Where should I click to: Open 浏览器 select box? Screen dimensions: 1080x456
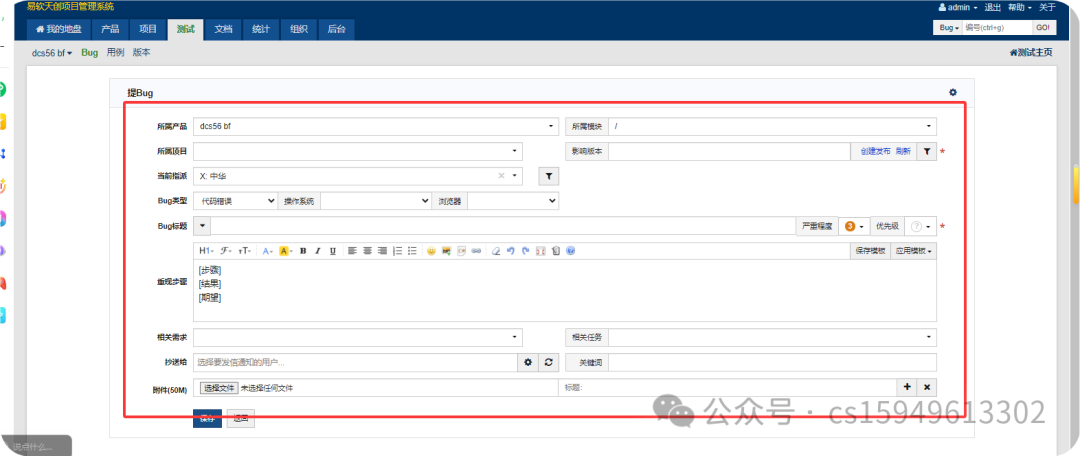[x=513, y=201]
